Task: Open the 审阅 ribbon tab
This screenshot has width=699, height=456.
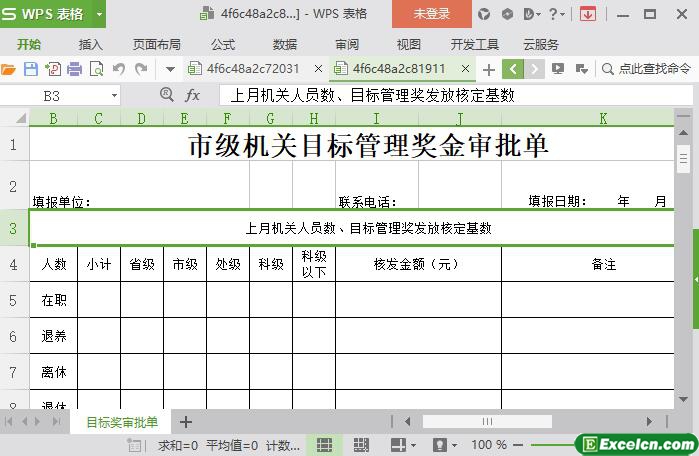Action: 347,45
